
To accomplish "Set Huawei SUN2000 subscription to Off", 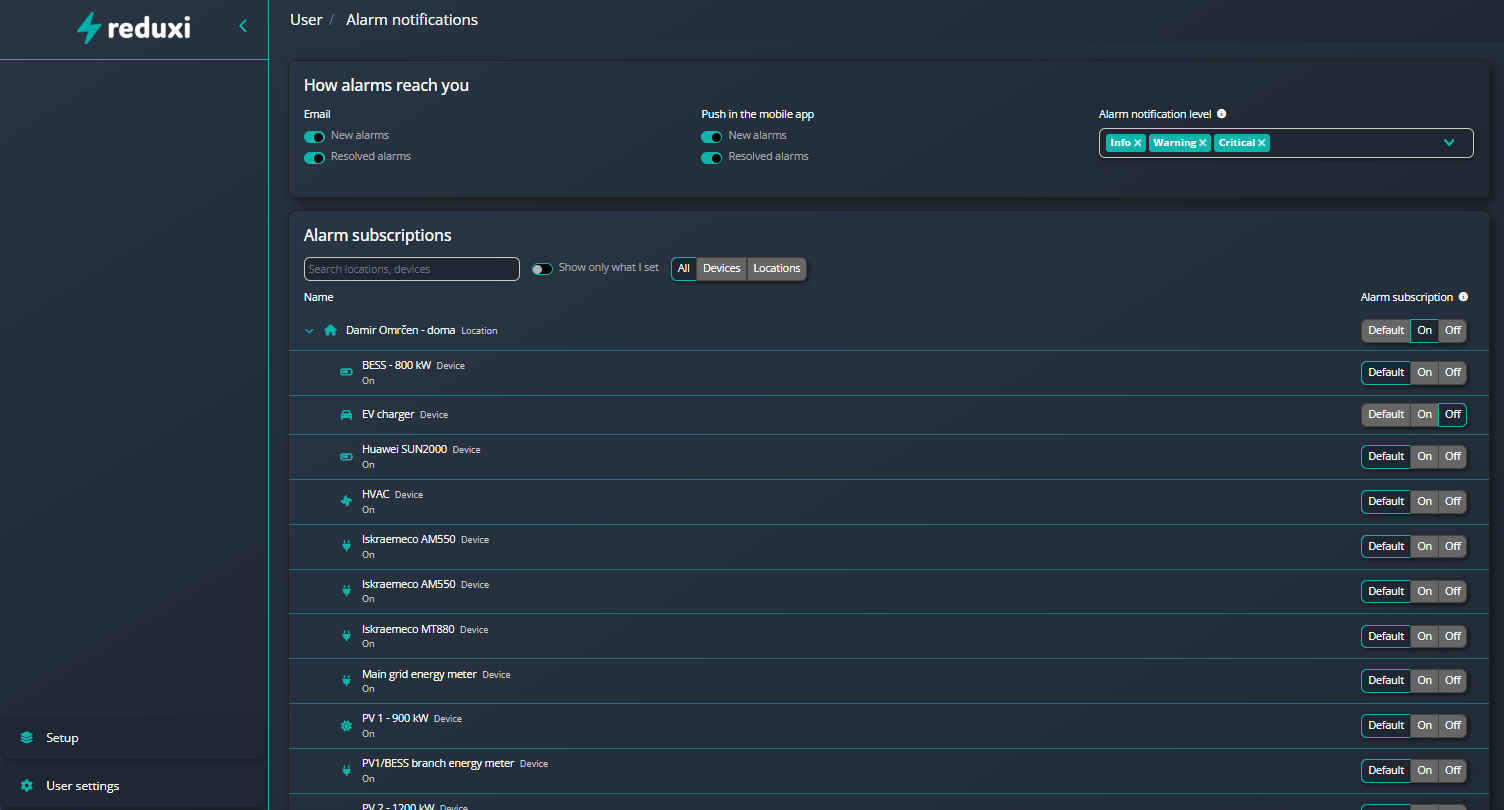I will pyautogui.click(x=1453, y=456).
